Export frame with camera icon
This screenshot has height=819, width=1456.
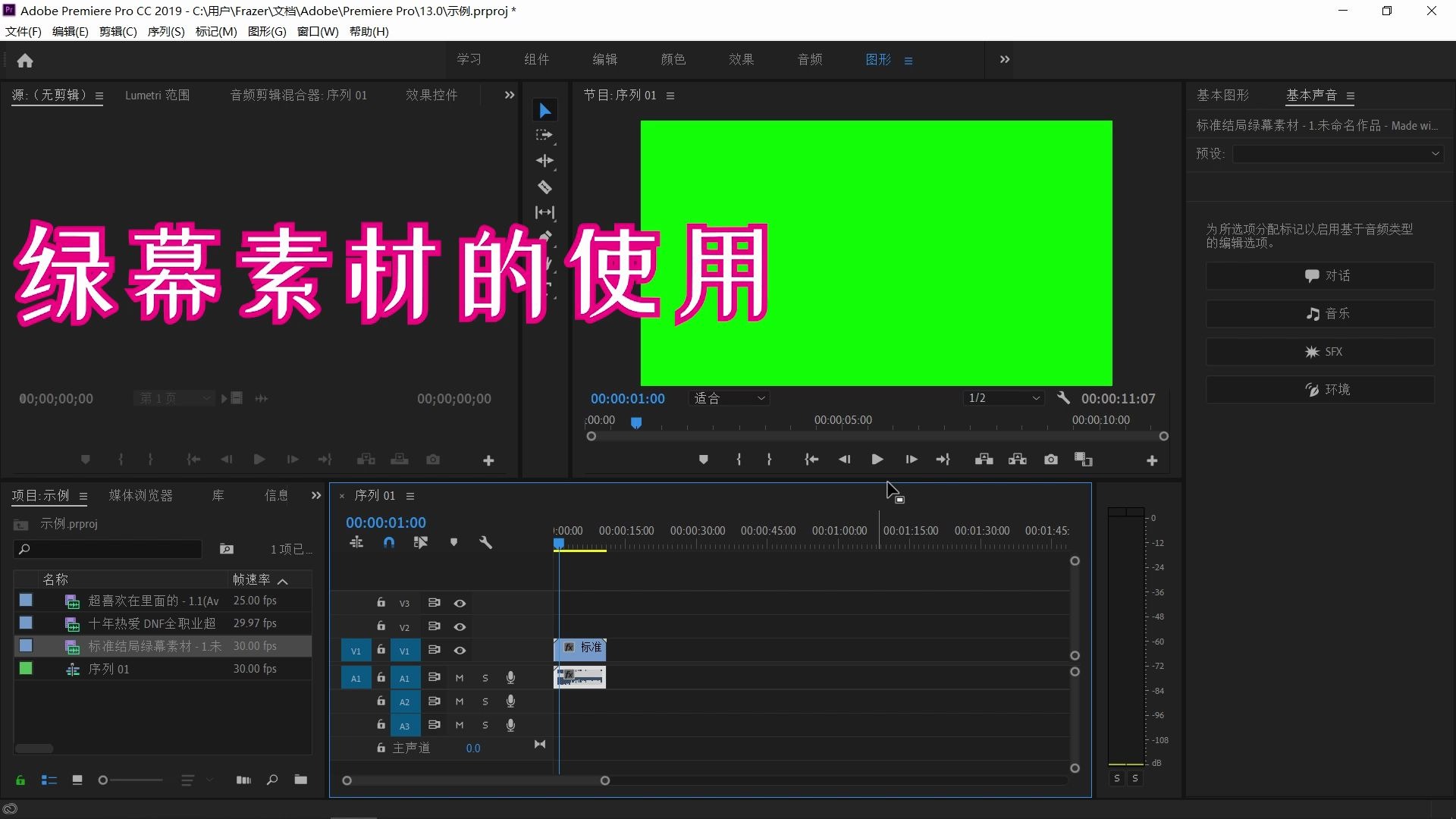(x=1051, y=460)
